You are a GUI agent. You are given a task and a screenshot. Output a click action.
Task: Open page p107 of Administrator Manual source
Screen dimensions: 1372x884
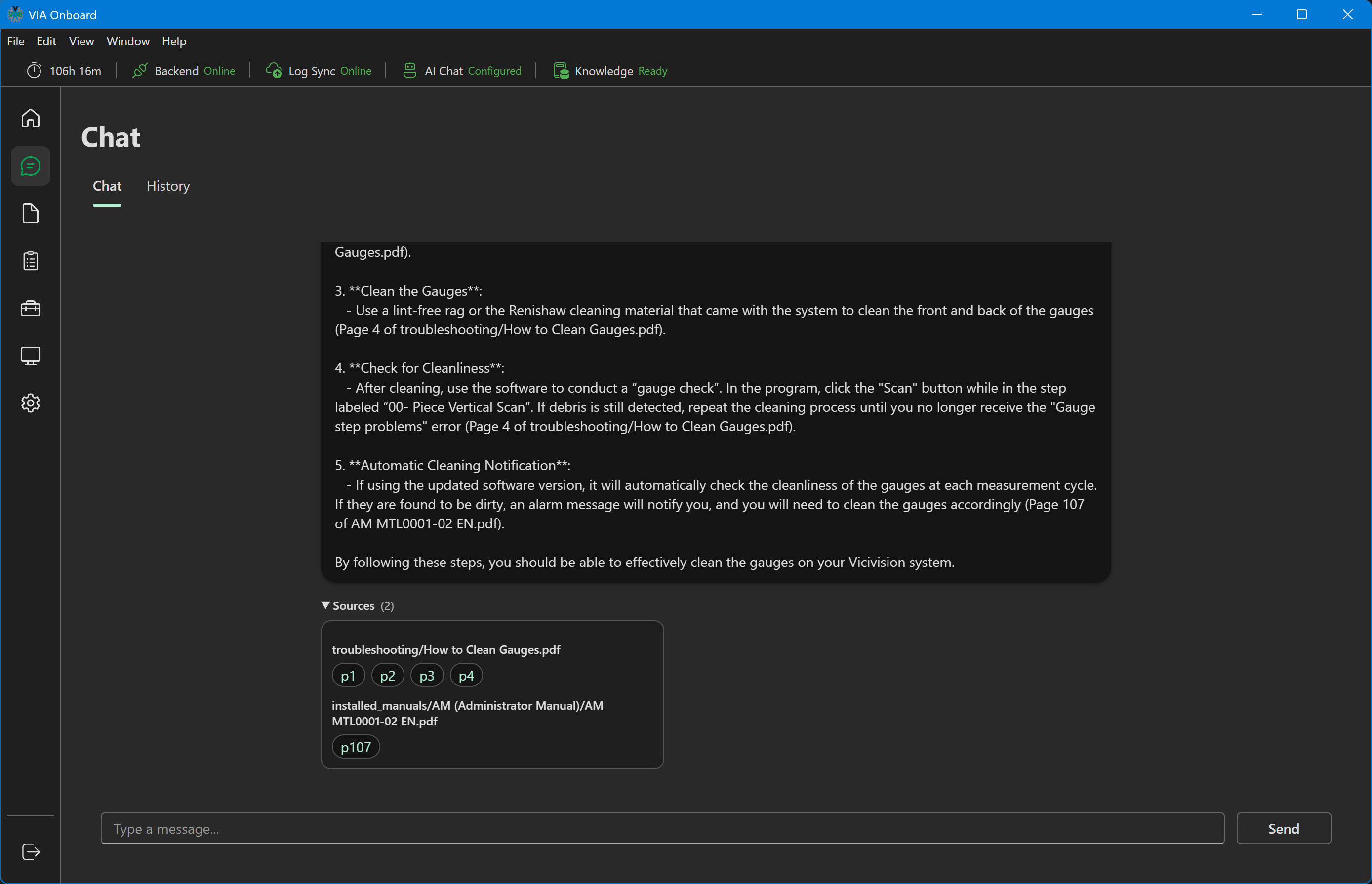[x=356, y=747]
